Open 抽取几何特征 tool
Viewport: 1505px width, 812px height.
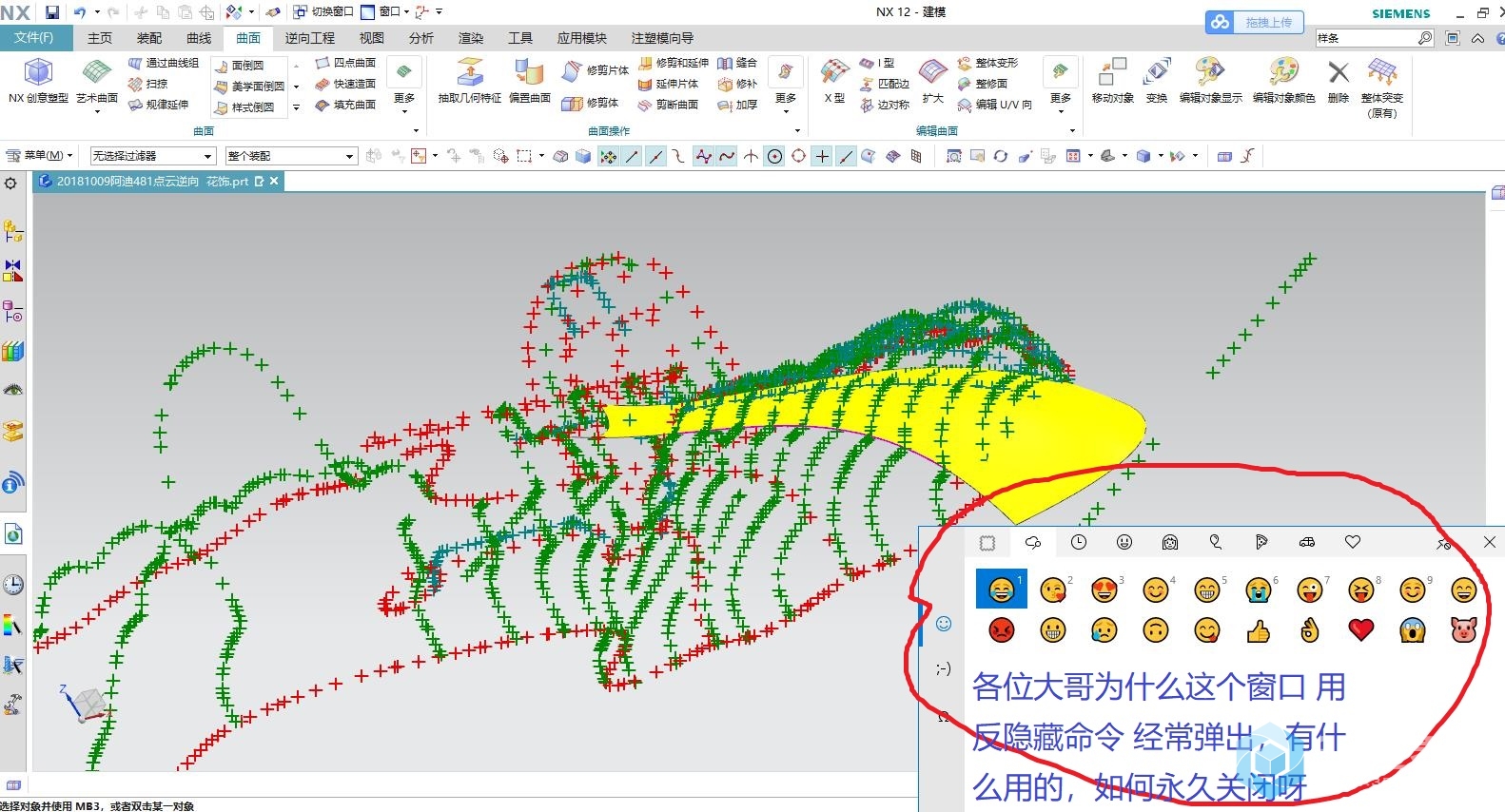tap(470, 81)
